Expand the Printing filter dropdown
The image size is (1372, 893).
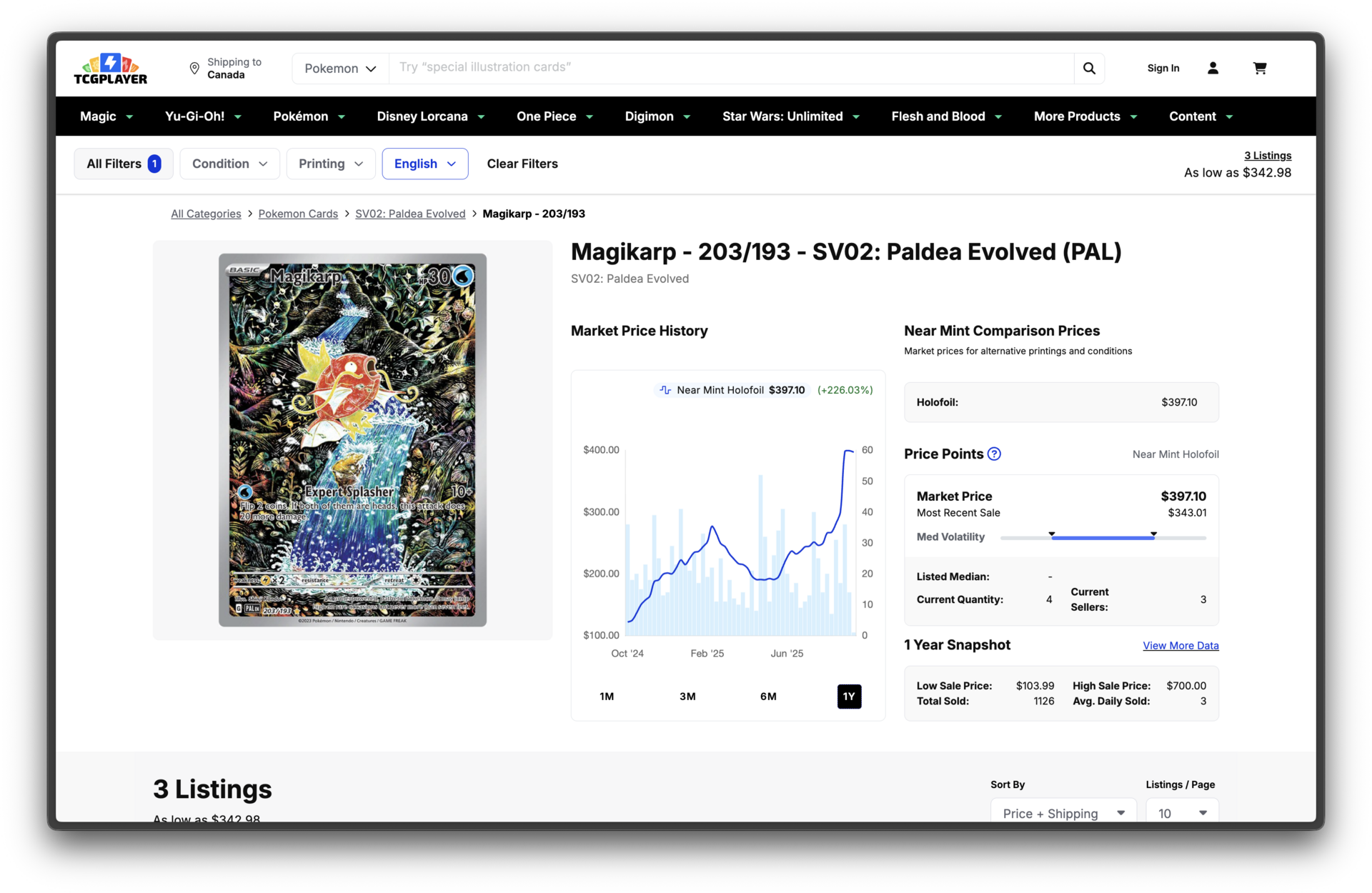click(x=330, y=164)
